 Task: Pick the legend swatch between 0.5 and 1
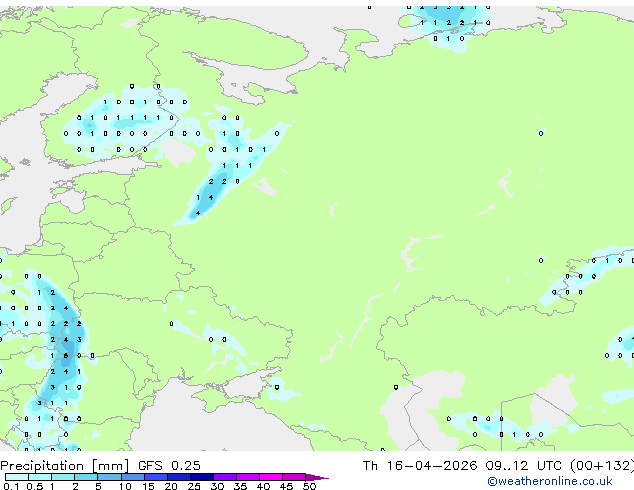[40, 477]
